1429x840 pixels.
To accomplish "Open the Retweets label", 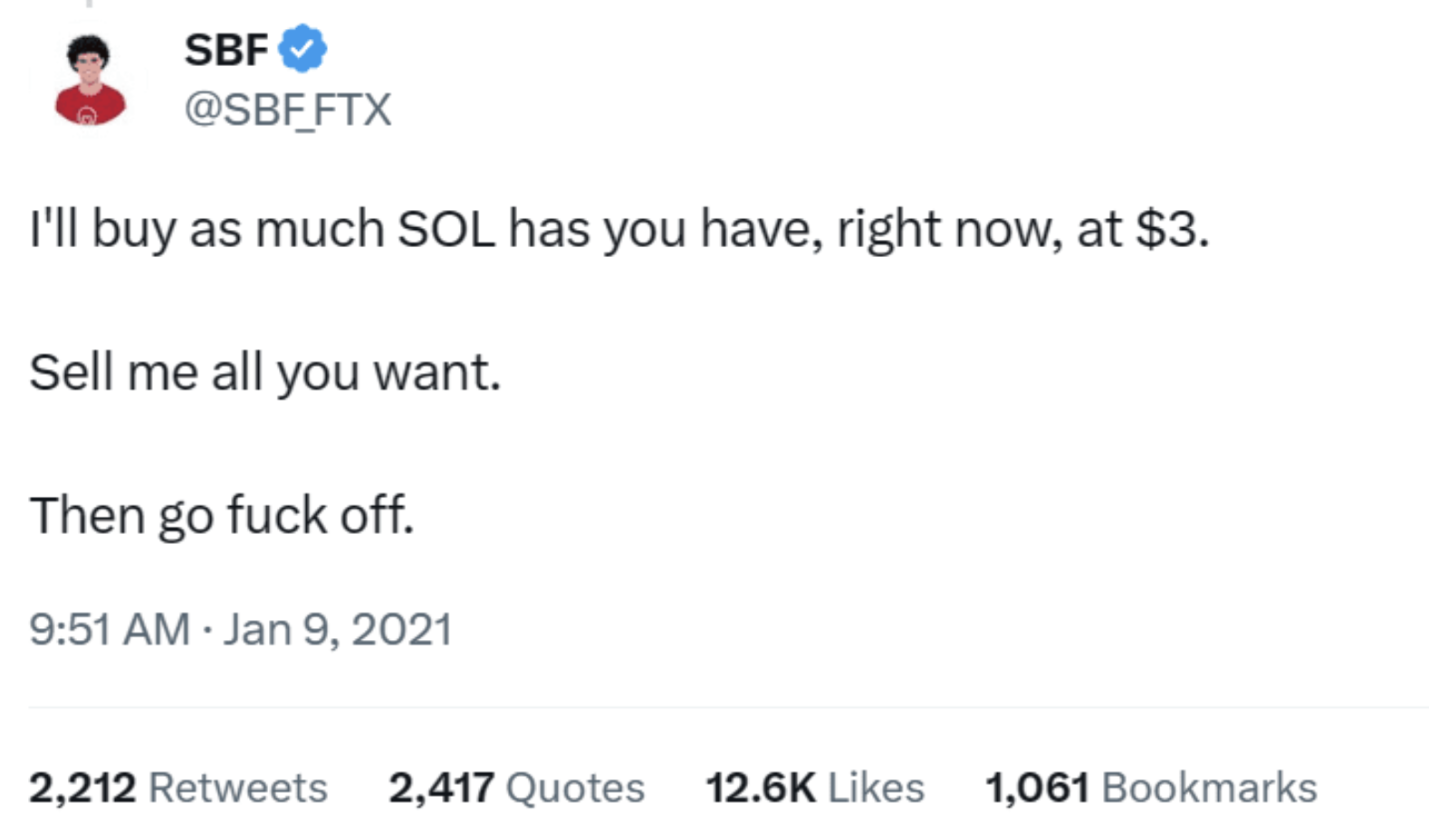I will point(237,787).
